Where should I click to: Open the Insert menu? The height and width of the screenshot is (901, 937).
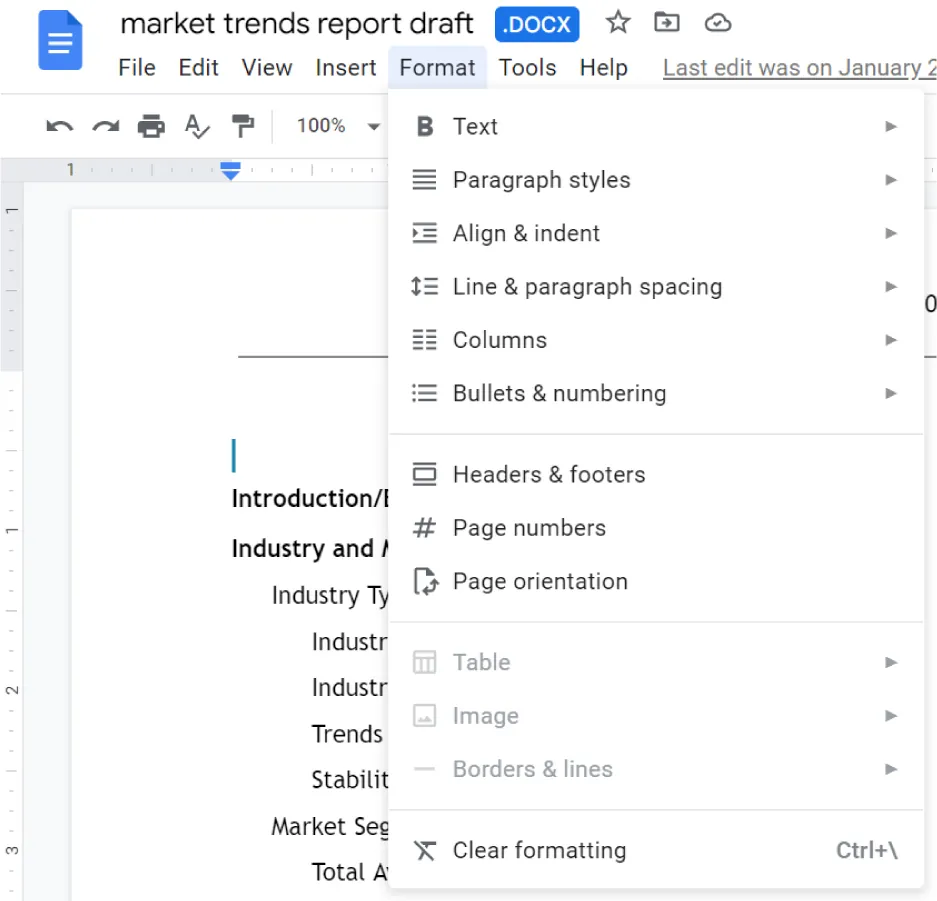tap(345, 67)
